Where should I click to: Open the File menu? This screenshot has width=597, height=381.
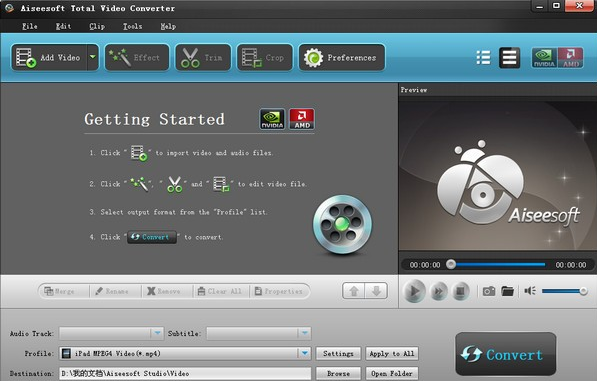tap(30, 26)
